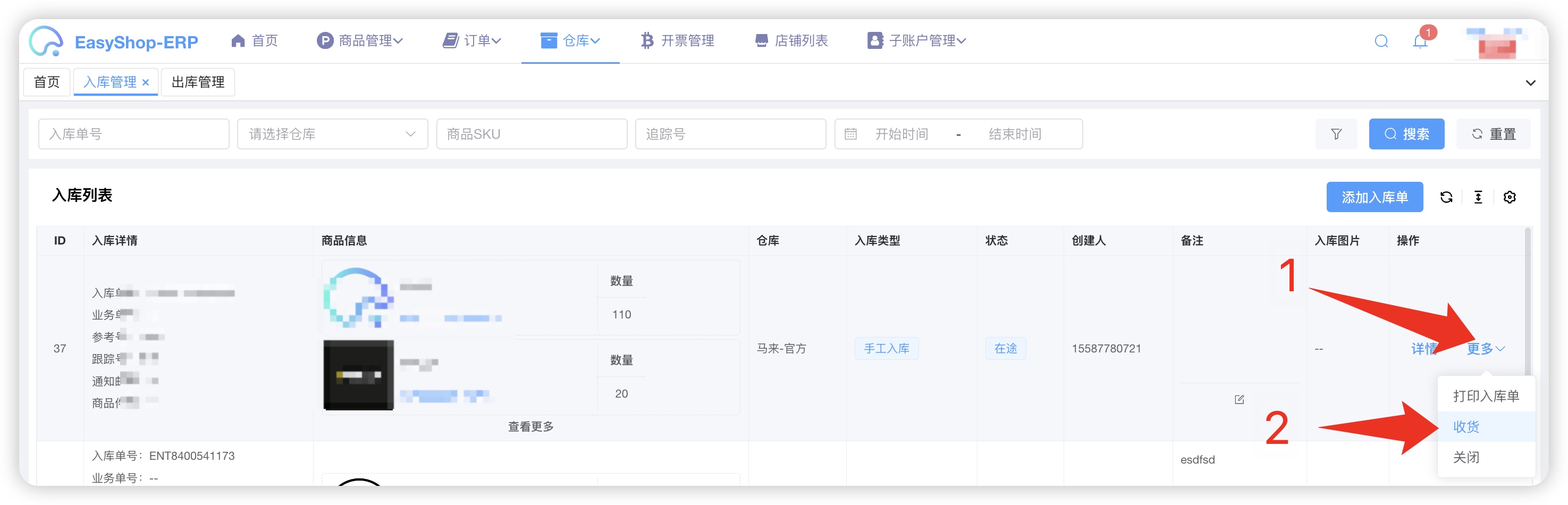Expand the tab list chevron
1568x505 pixels.
[1530, 83]
